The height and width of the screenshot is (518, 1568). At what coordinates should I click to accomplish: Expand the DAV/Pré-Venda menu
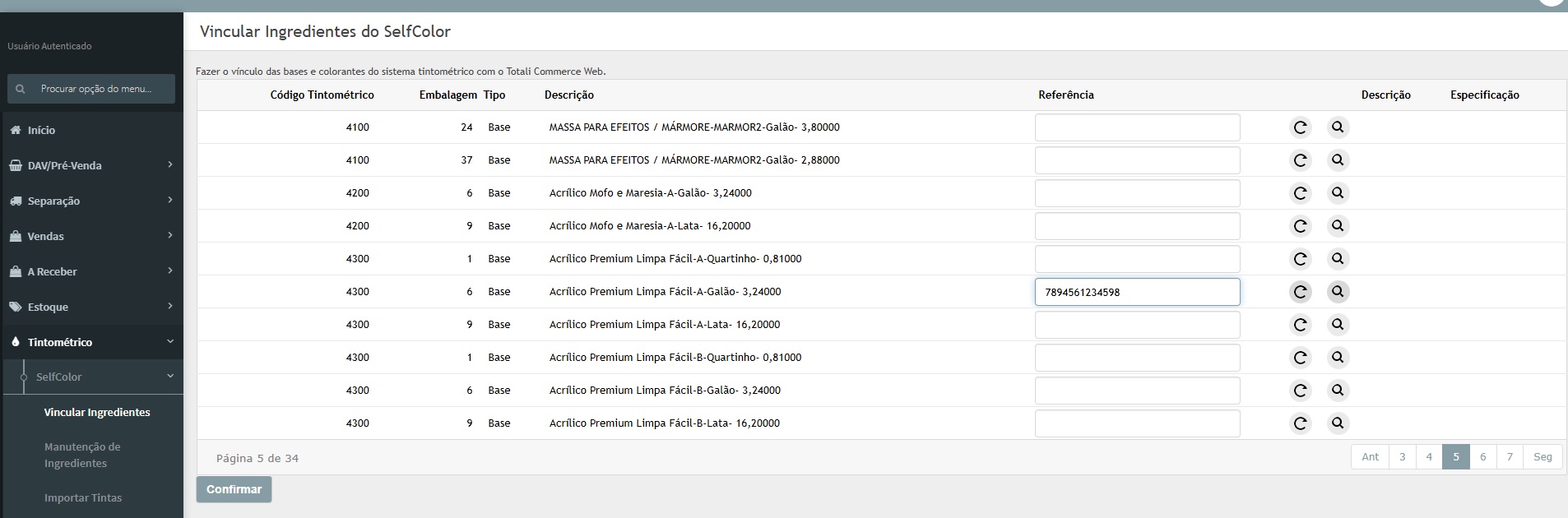pyautogui.click(x=91, y=165)
